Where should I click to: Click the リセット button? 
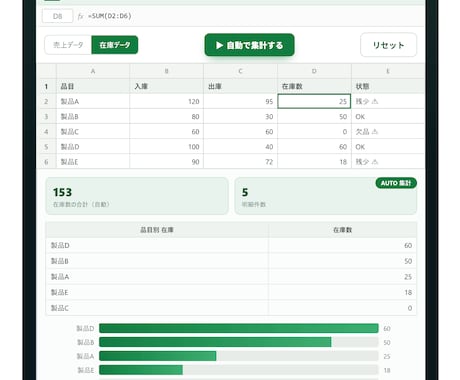pyautogui.click(x=388, y=45)
